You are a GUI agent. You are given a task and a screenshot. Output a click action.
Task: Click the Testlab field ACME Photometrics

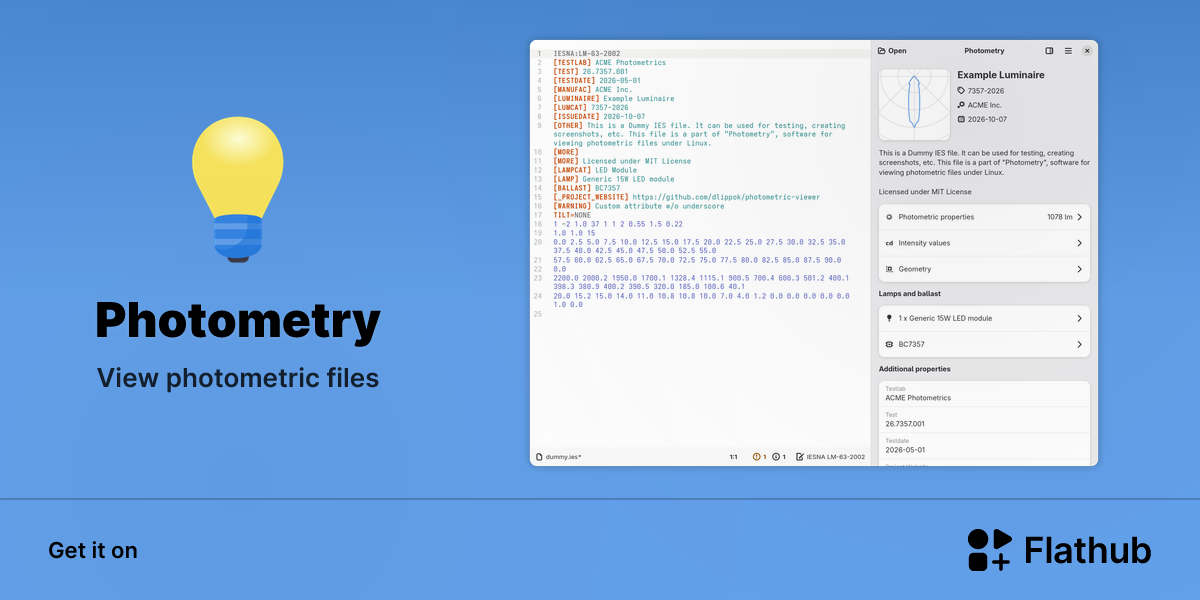point(984,393)
